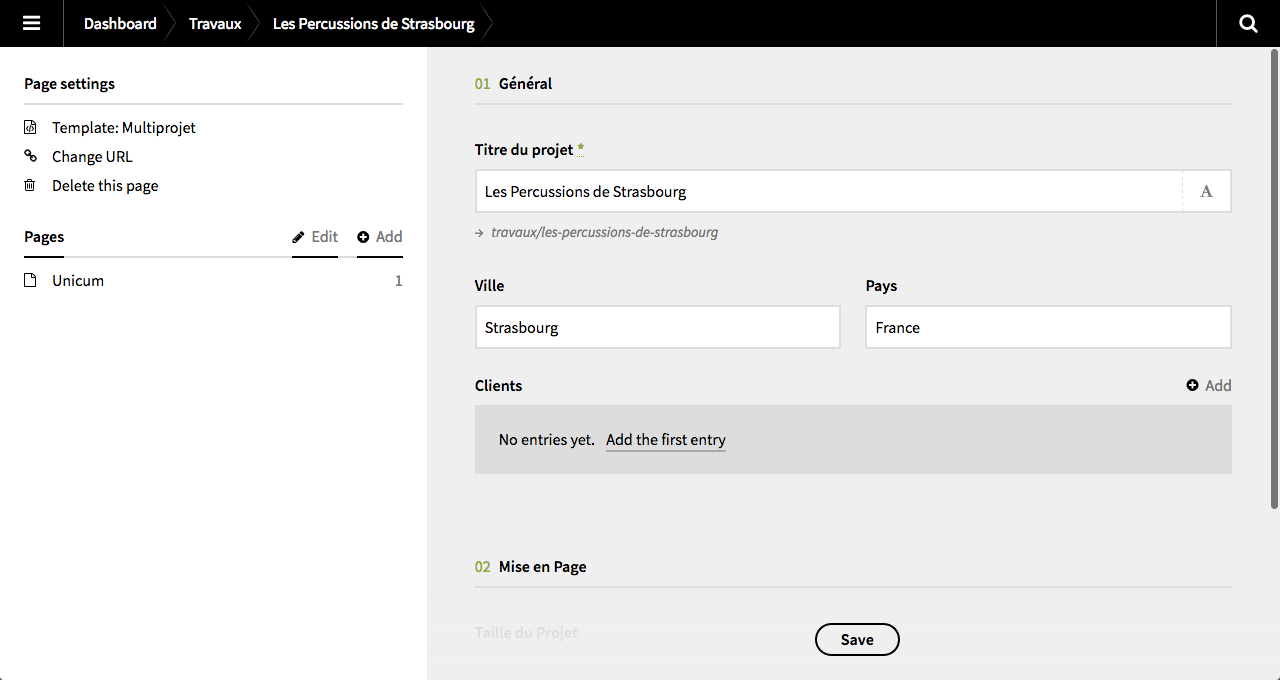Click the search magnifier icon

1248,23
